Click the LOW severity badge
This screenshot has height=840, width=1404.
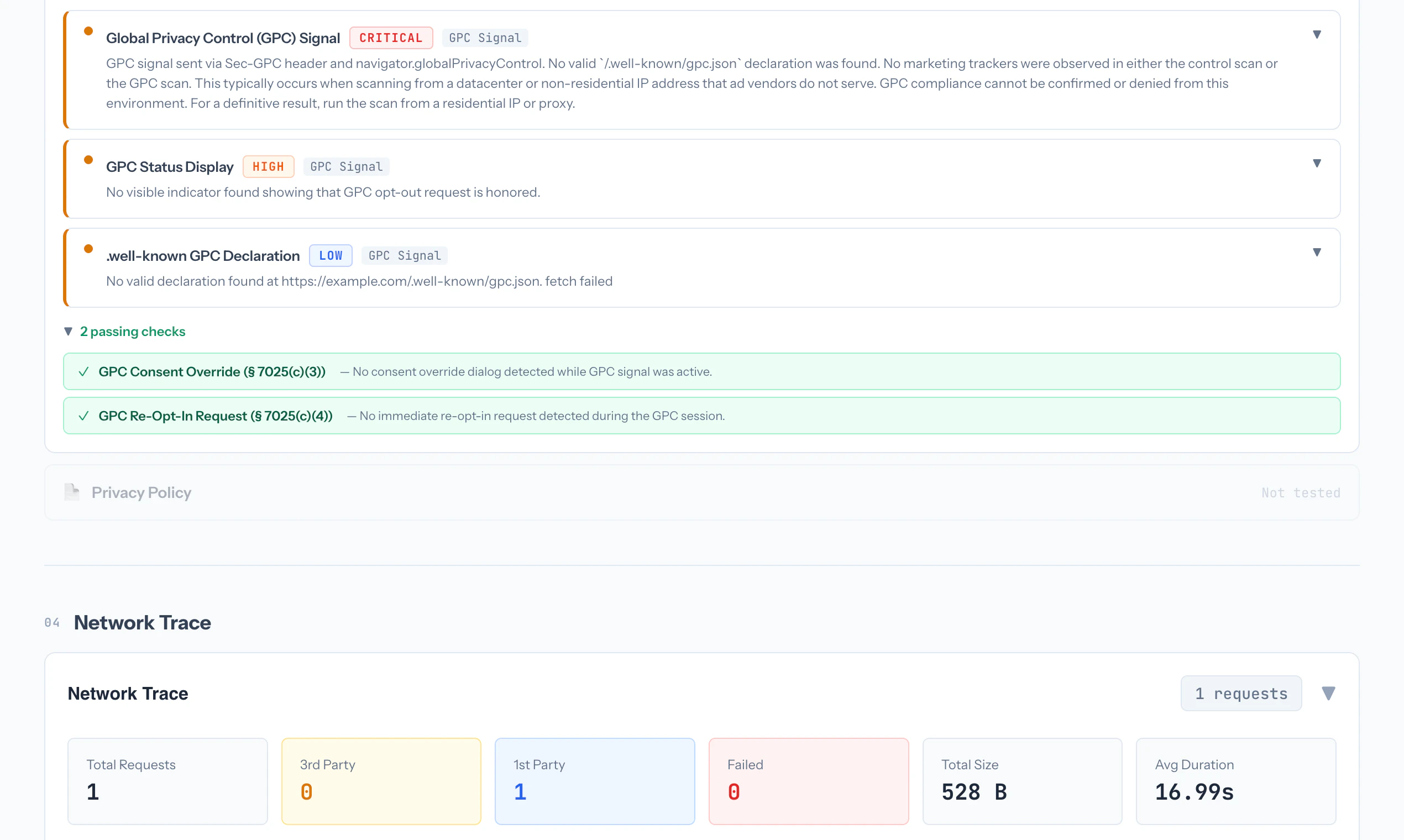[331, 255]
